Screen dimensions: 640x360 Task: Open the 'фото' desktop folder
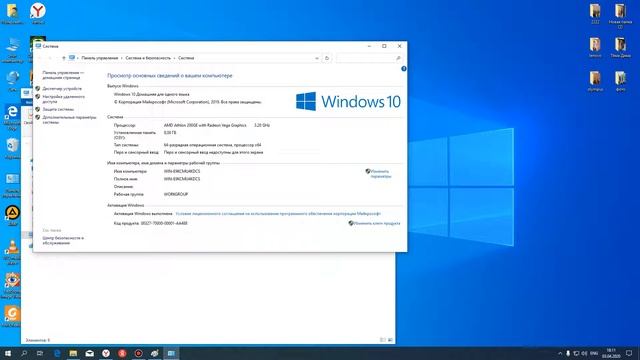tap(620, 80)
